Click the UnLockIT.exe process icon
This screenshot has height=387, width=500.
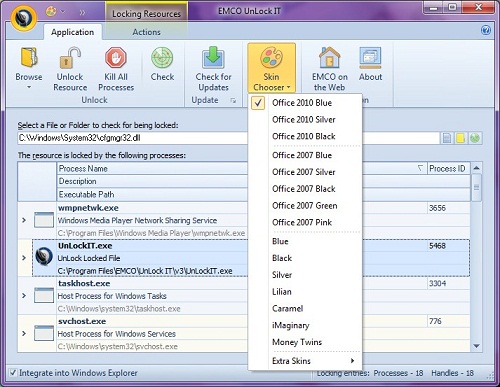pos(44,257)
